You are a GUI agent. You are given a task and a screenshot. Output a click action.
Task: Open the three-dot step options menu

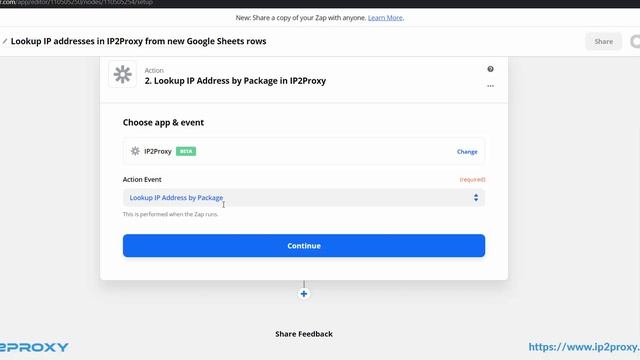coord(490,86)
